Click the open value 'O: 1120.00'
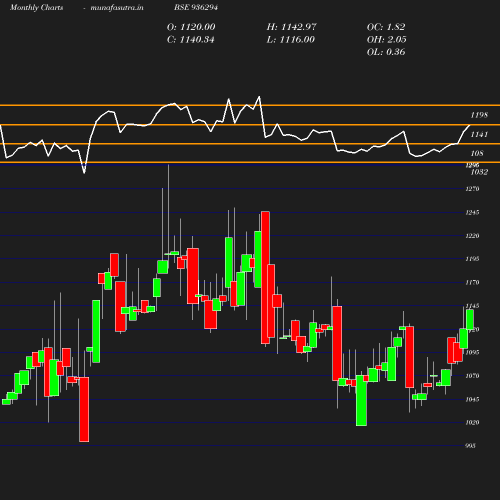500x500 pixels. 191,27
